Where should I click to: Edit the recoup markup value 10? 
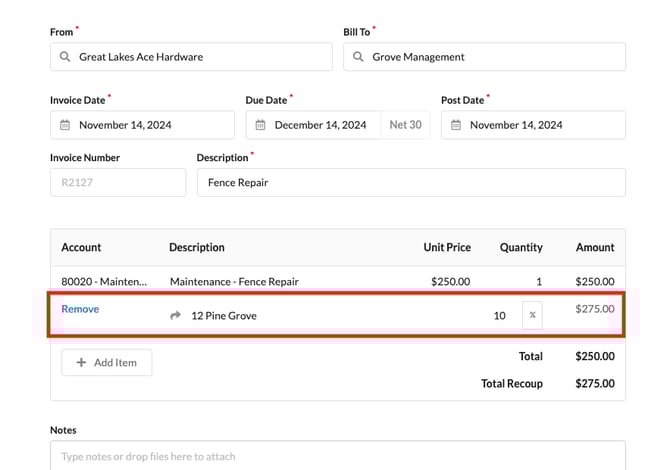coord(499,316)
